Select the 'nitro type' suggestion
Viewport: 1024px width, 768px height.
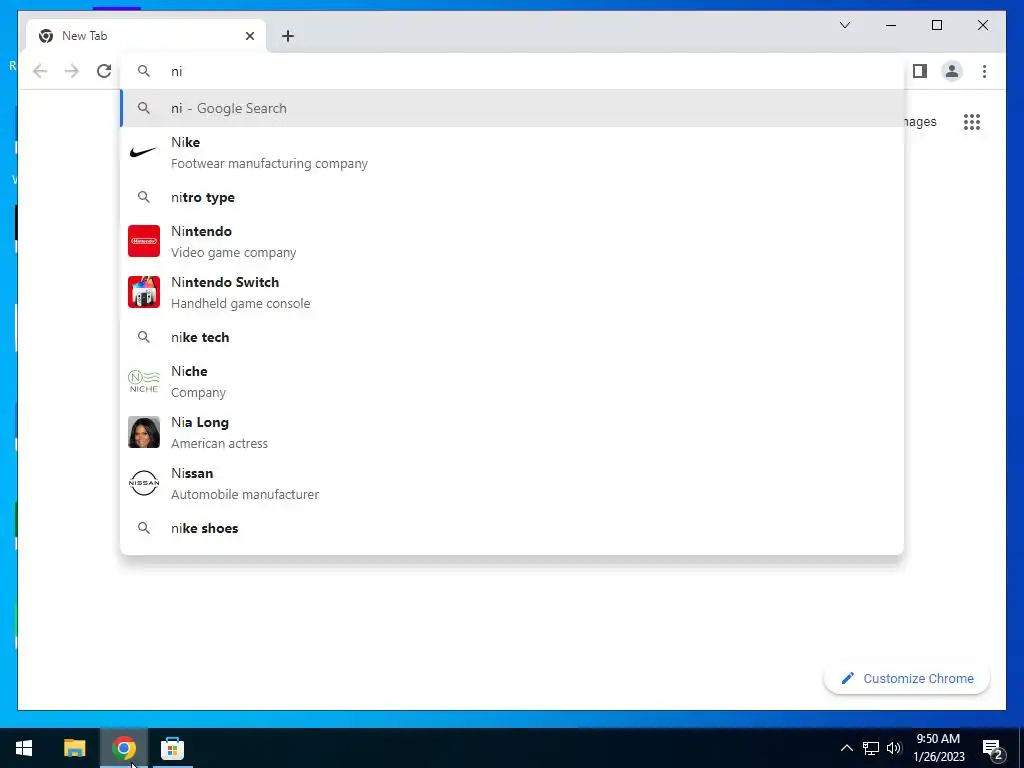click(x=512, y=197)
